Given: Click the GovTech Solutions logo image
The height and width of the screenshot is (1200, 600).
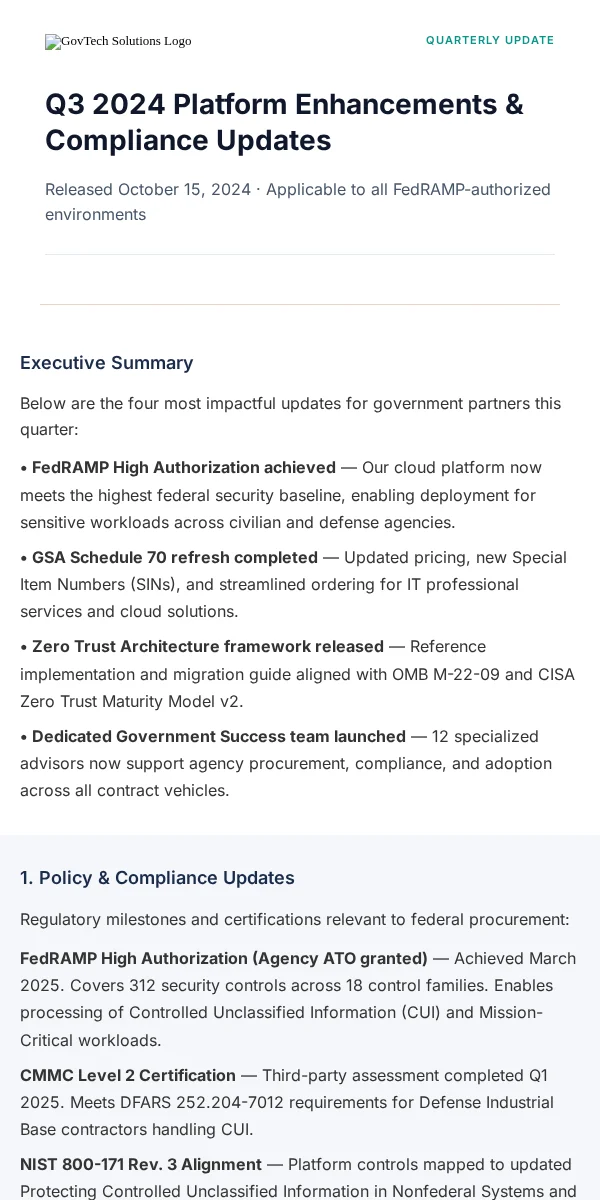Looking at the screenshot, I should pyautogui.click(x=118, y=41).
